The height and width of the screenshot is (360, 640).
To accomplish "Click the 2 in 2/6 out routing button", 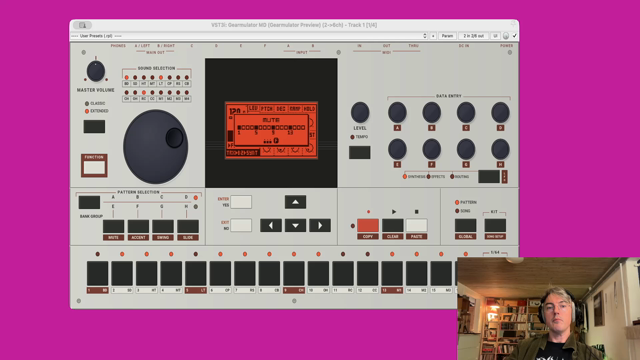I will pyautogui.click(x=473, y=36).
